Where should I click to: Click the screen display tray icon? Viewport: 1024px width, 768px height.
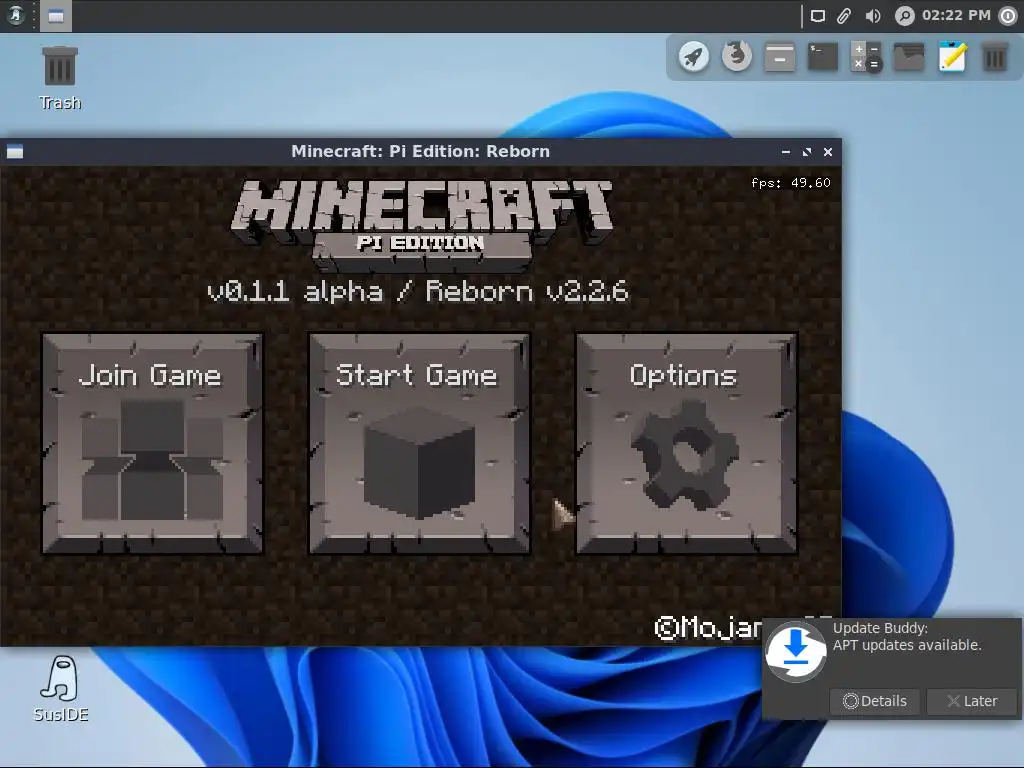click(818, 16)
